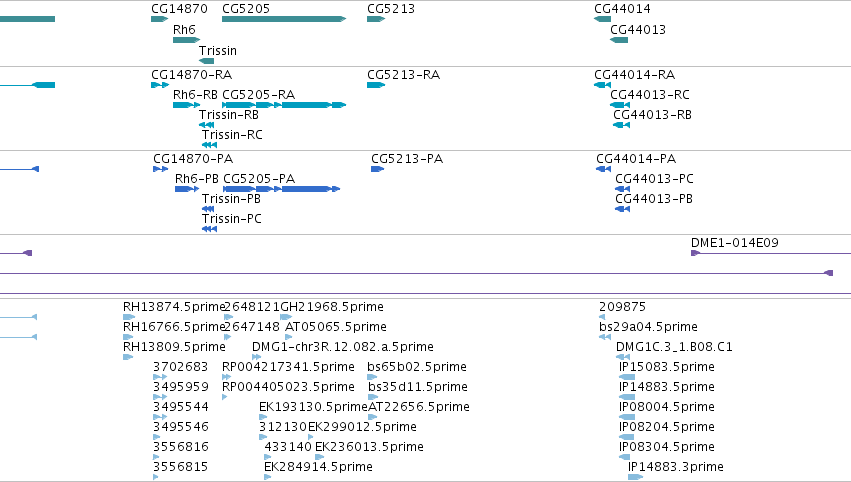Click the 3495544 EST label

tap(181, 407)
